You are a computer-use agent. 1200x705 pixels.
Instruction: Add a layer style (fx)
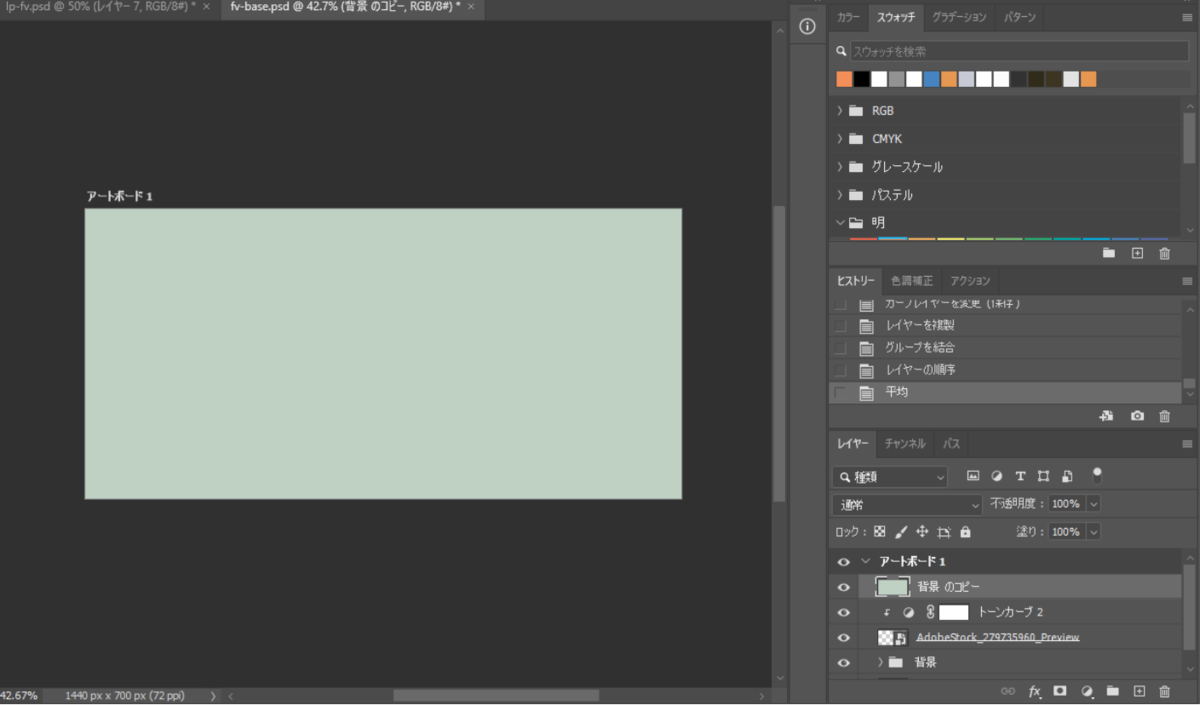(x=1035, y=691)
